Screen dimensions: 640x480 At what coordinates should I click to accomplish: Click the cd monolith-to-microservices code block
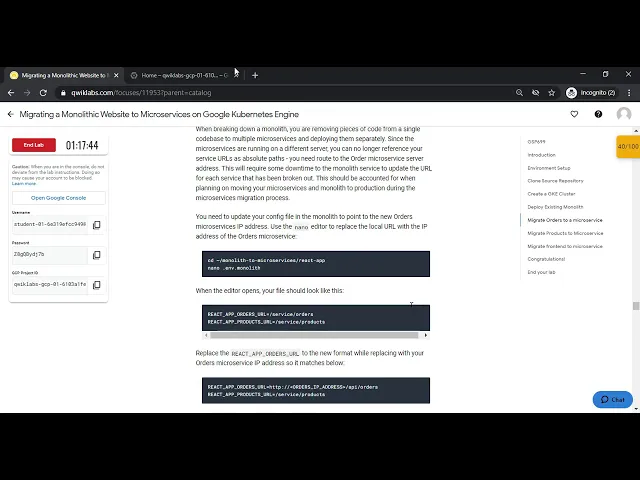pyautogui.click(x=316, y=264)
